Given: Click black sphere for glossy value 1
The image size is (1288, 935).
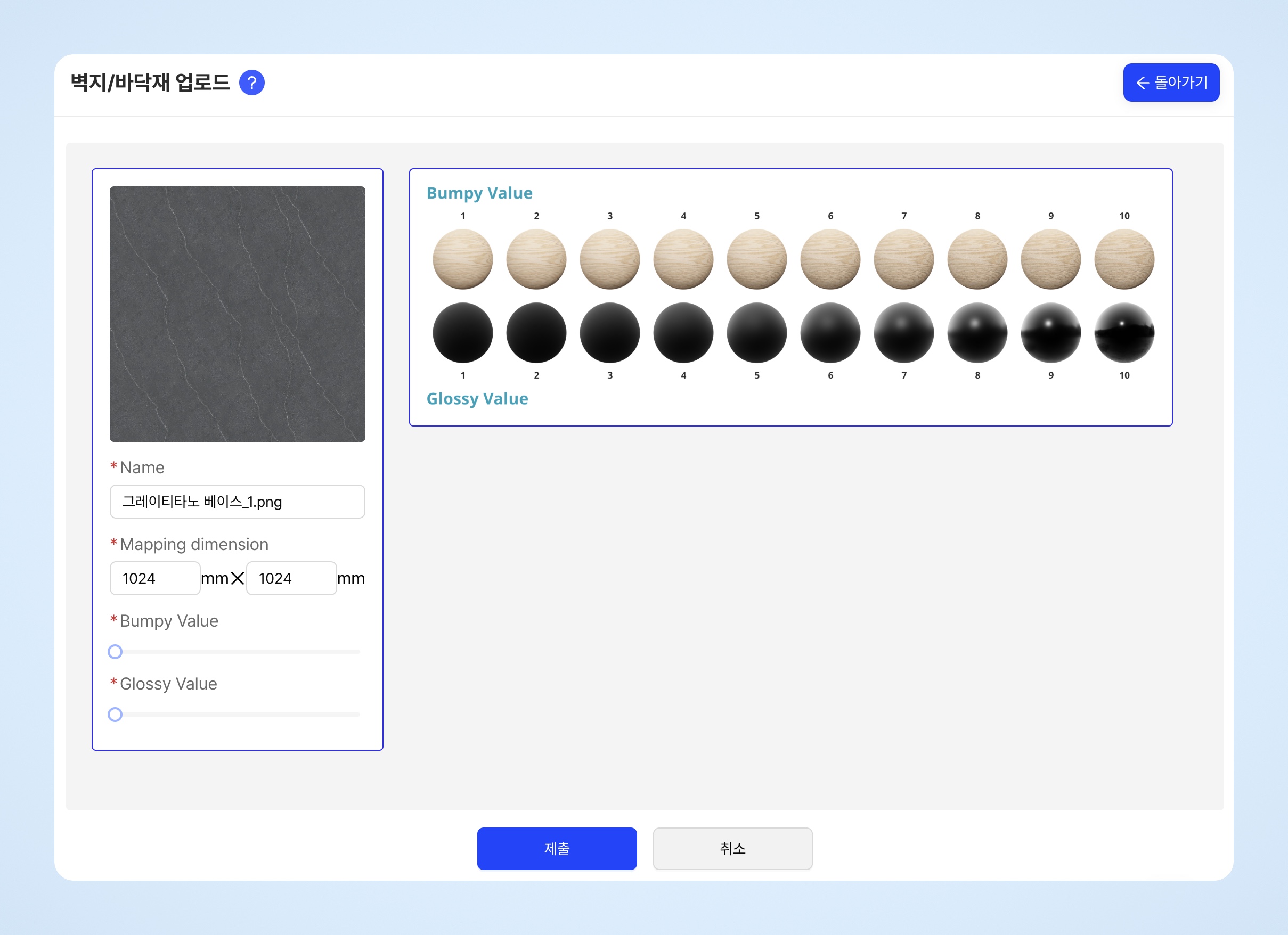Looking at the screenshot, I should coord(463,333).
